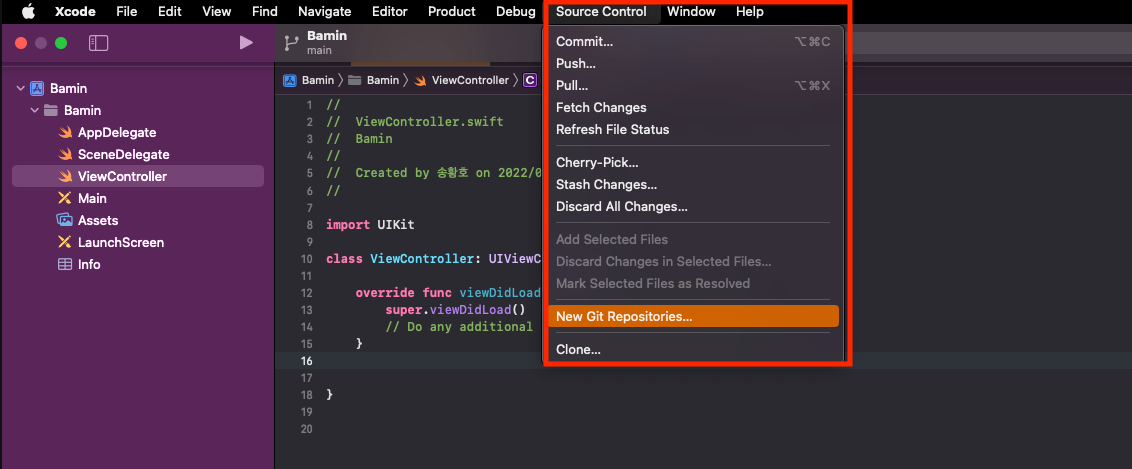The height and width of the screenshot is (469, 1132).
Task: Open the Apple menu
Action: (28, 12)
